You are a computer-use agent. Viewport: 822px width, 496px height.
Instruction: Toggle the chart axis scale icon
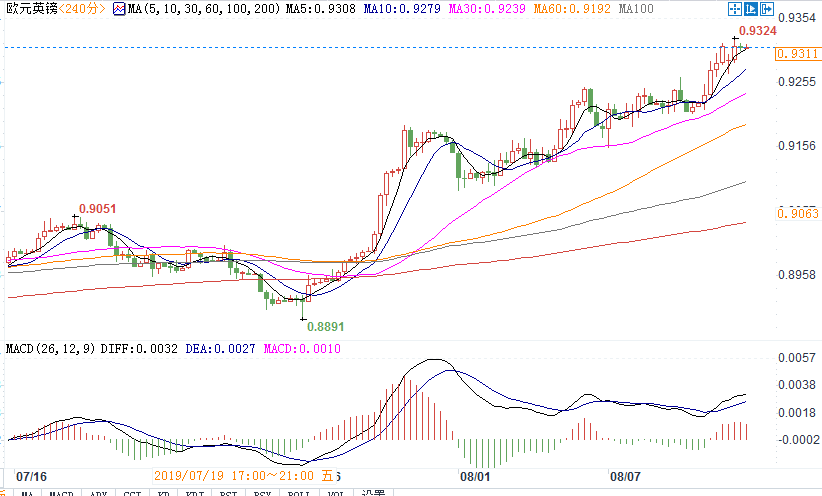pyautogui.click(x=751, y=10)
